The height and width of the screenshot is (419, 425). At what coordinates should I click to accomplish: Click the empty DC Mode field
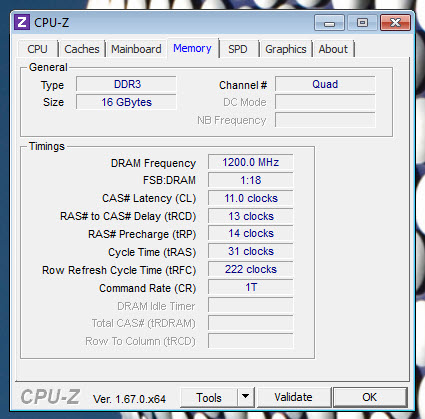click(x=325, y=102)
